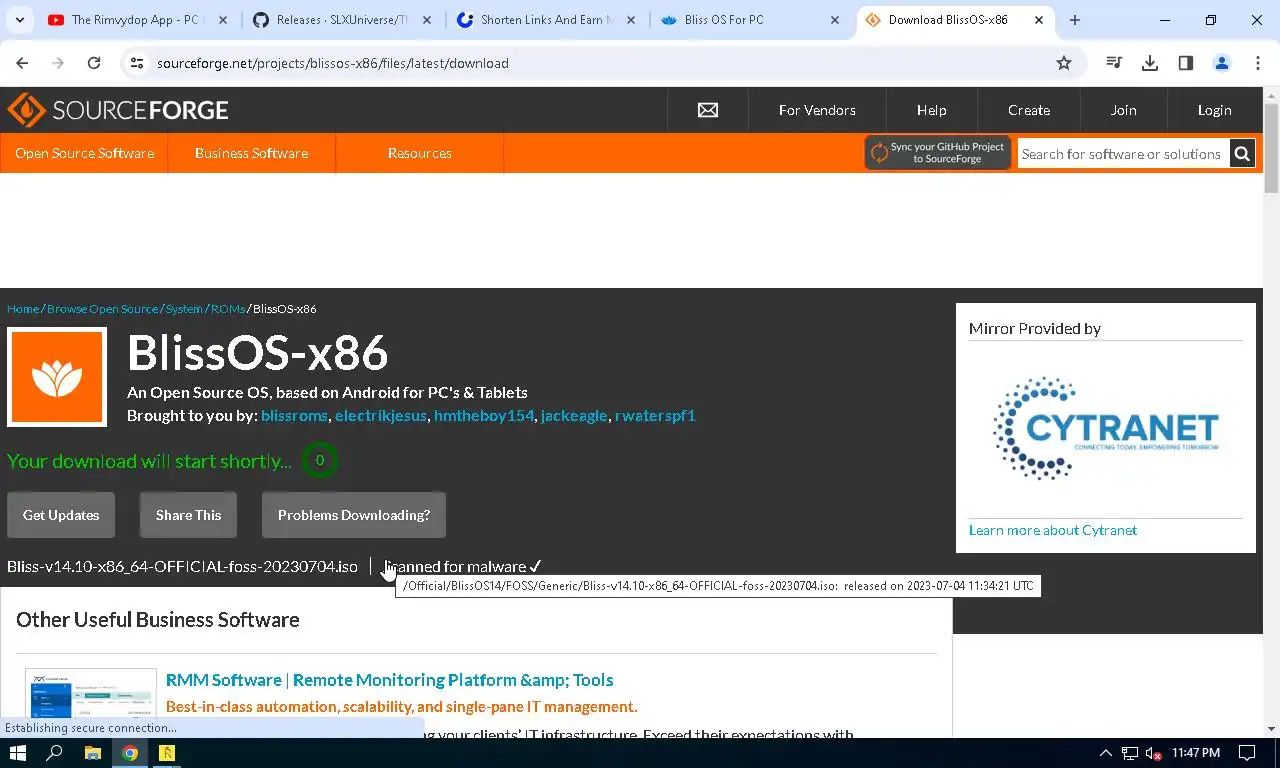Click Join in SourceForge header
The height and width of the screenshot is (768, 1280).
[1123, 110]
